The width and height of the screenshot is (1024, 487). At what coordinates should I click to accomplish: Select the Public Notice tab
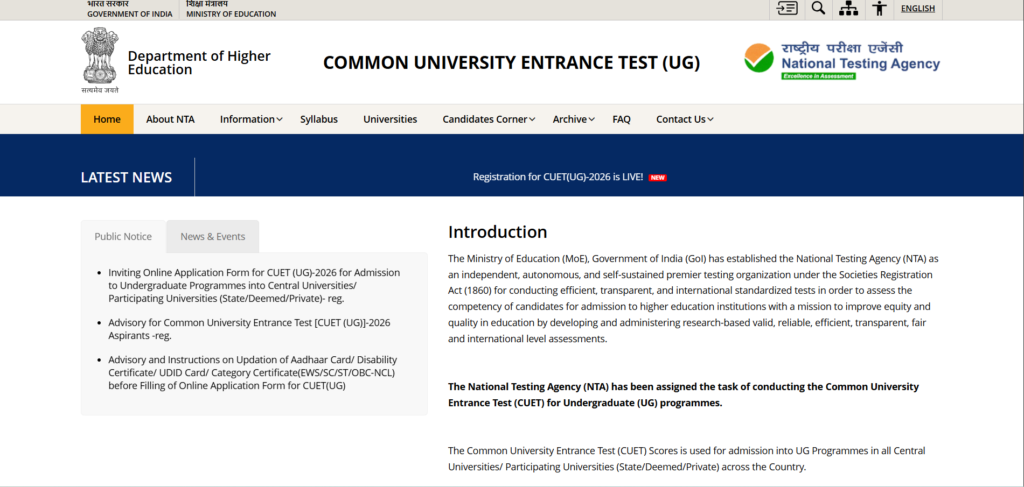[x=123, y=236]
